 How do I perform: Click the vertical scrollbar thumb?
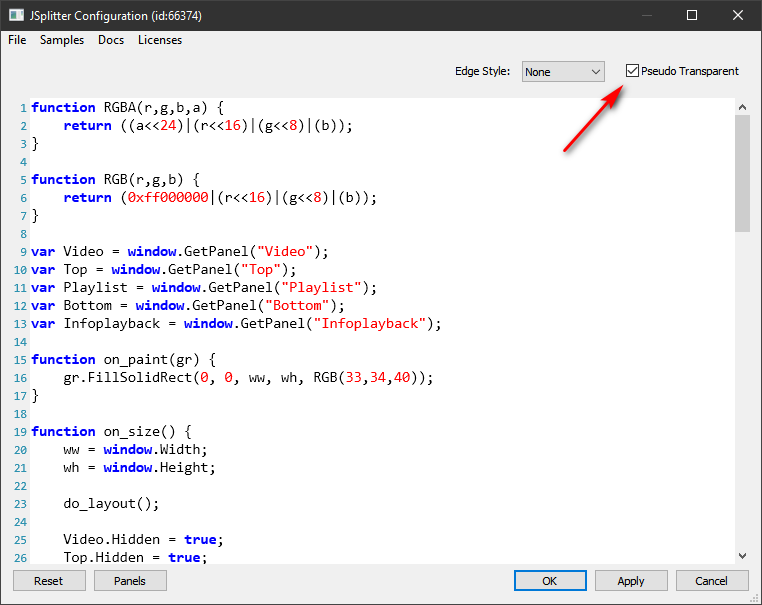point(742,172)
